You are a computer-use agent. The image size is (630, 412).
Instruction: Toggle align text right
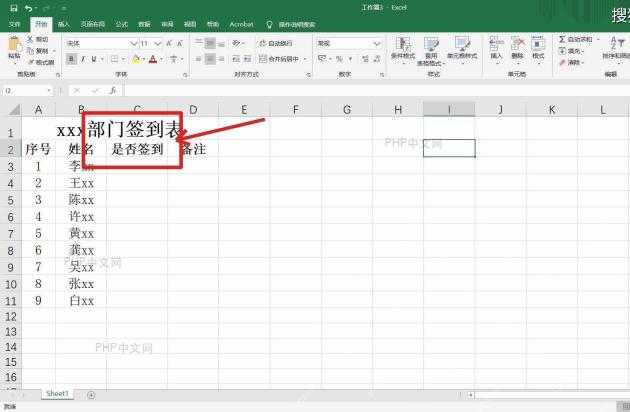point(221,59)
